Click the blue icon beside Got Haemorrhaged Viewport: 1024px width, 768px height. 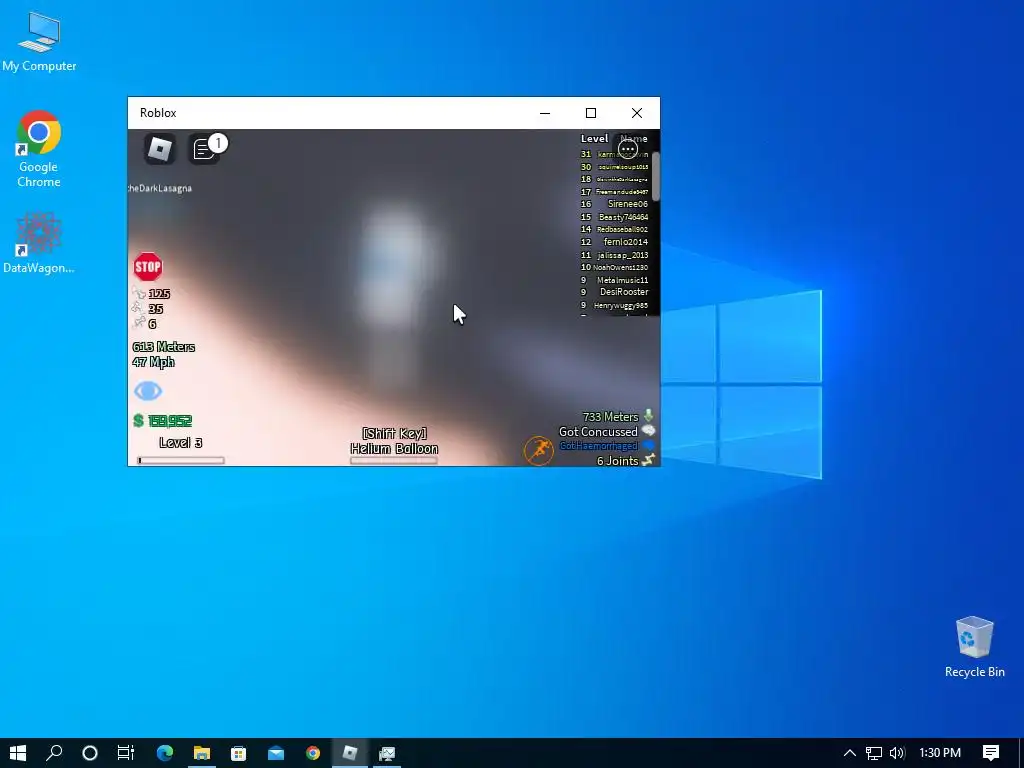click(648, 445)
